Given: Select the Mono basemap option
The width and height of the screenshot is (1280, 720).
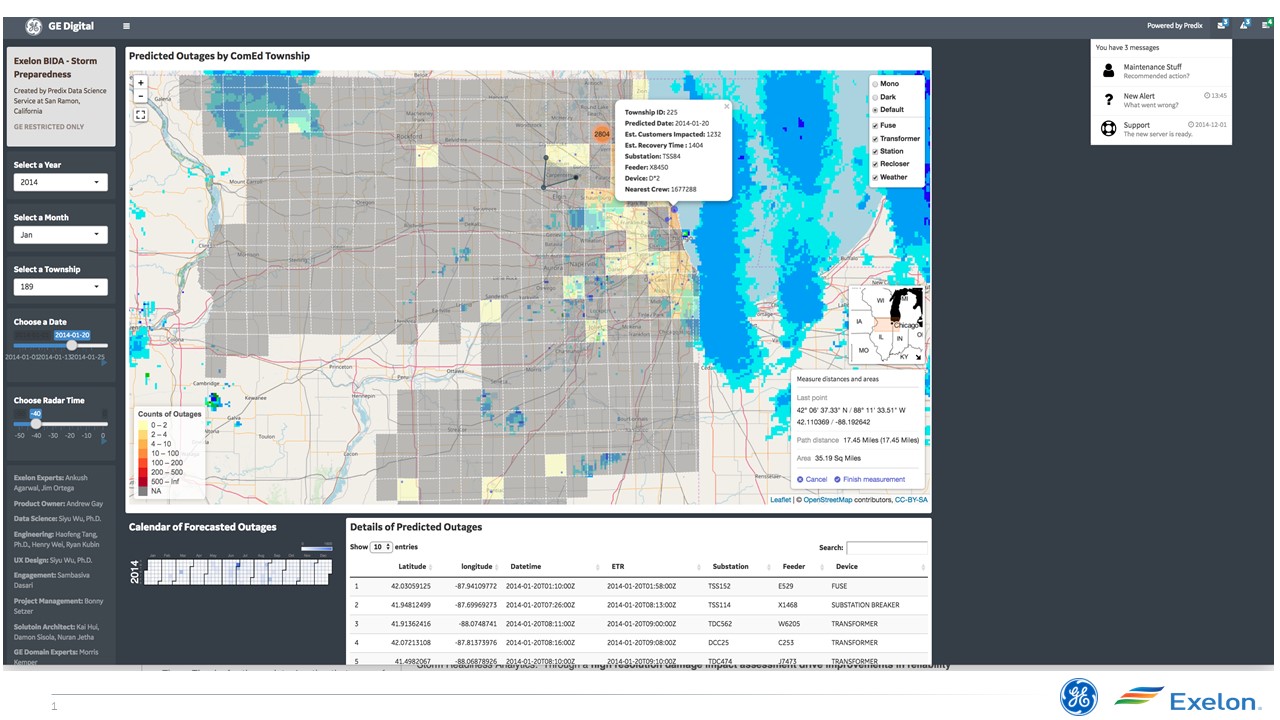Looking at the screenshot, I should click(x=875, y=84).
